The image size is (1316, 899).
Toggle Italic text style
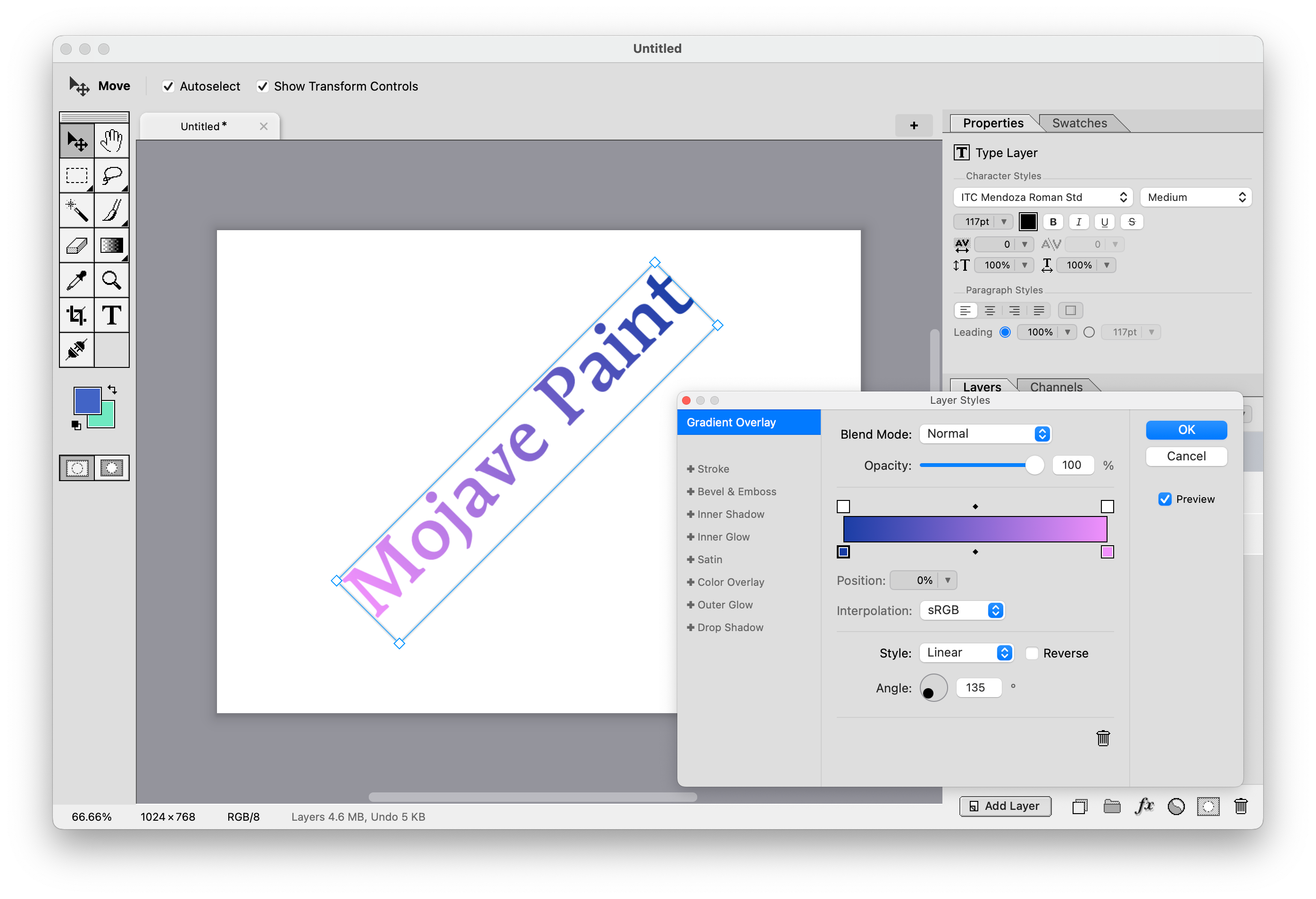pos(1079,222)
